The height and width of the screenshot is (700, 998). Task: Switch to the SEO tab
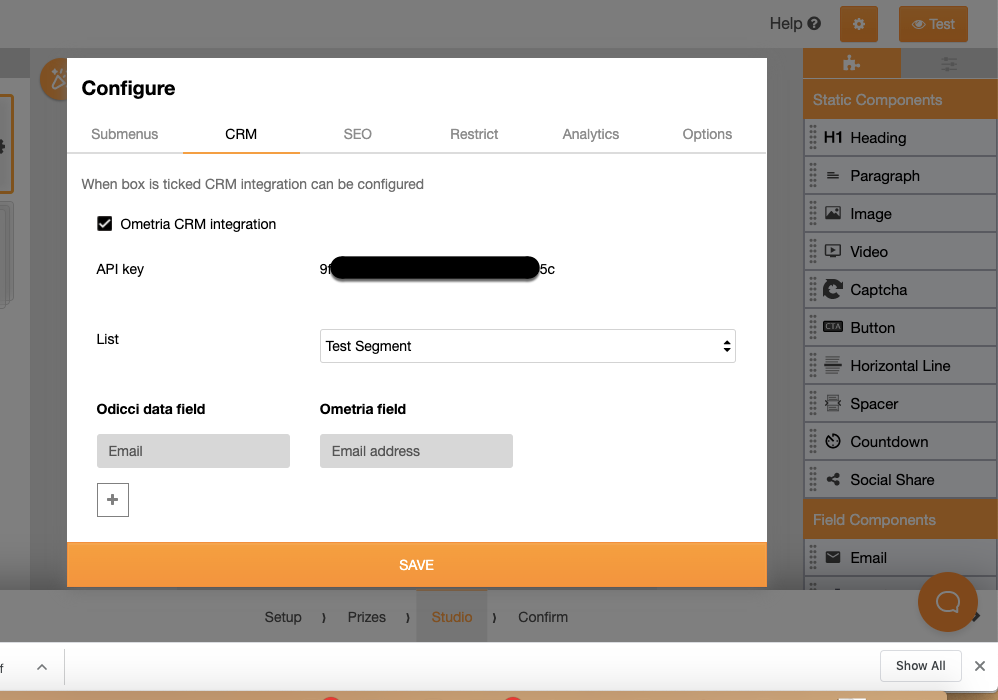[357, 134]
